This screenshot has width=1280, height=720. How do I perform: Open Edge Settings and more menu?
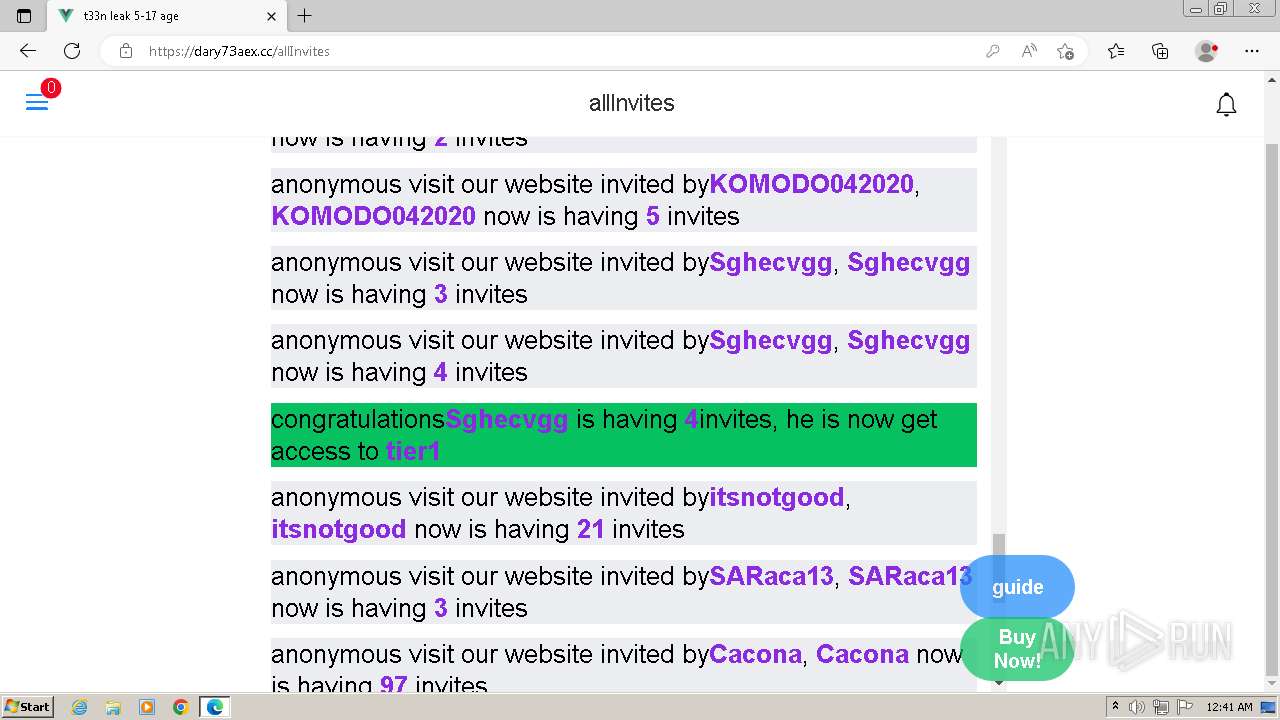pos(1252,51)
